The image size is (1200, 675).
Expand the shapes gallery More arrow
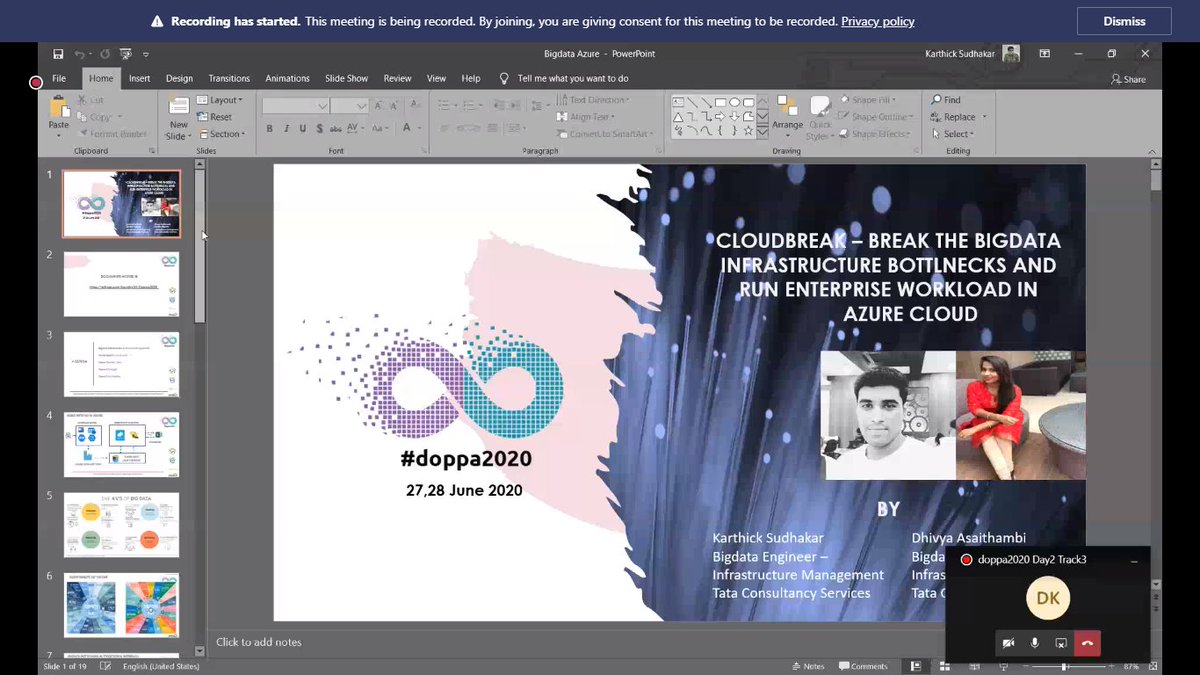coord(762,131)
